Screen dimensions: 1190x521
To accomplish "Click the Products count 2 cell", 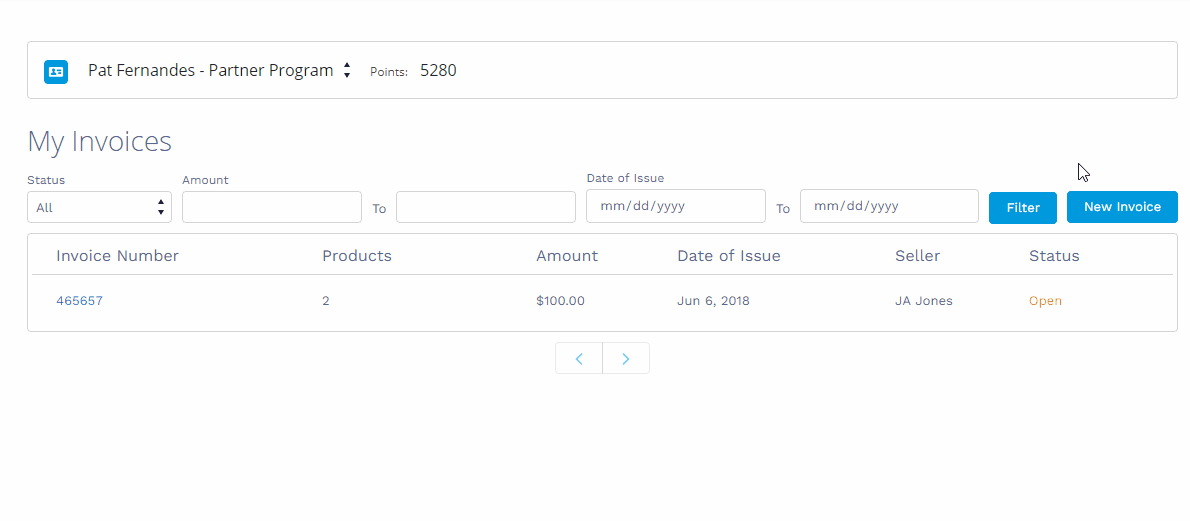I will 326,301.
